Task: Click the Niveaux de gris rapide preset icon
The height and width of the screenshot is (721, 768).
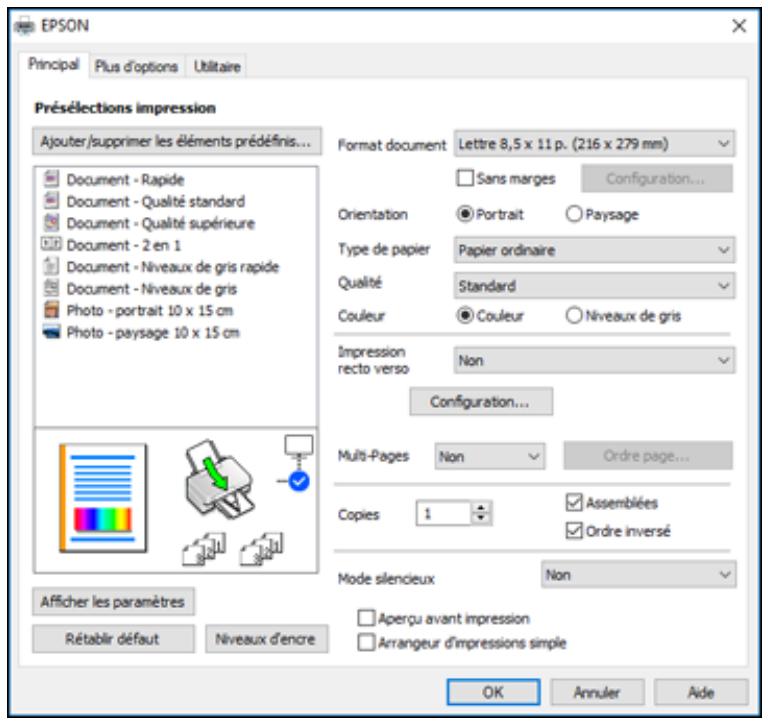Action: click(x=51, y=266)
